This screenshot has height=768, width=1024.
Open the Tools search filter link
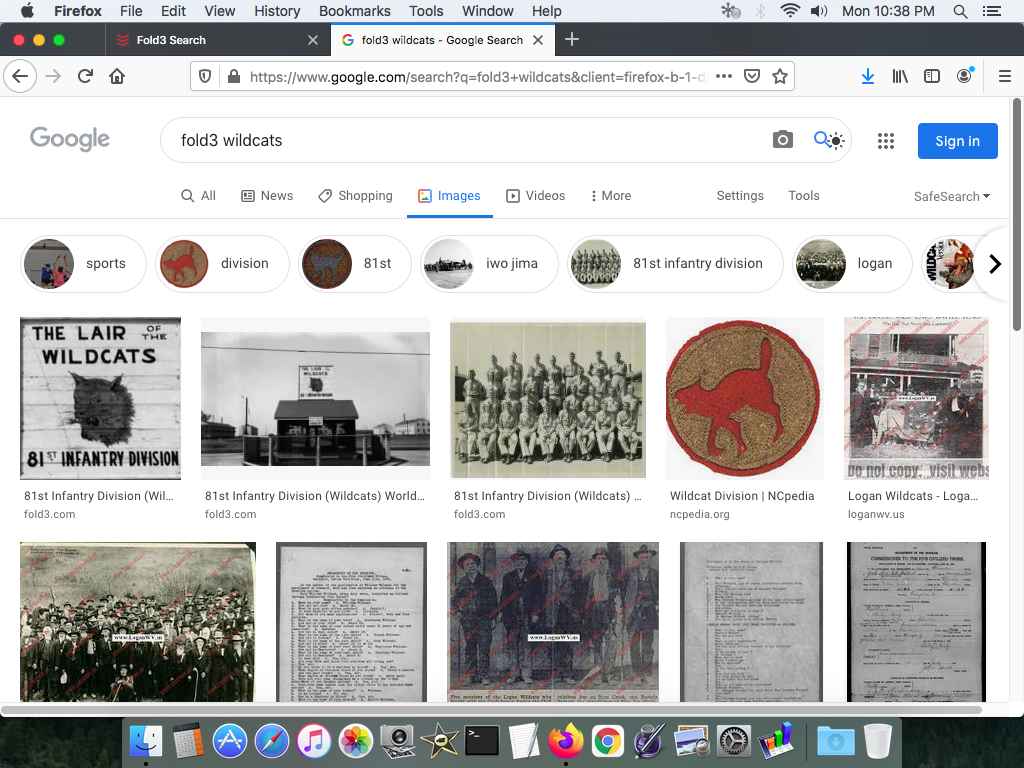(x=803, y=196)
